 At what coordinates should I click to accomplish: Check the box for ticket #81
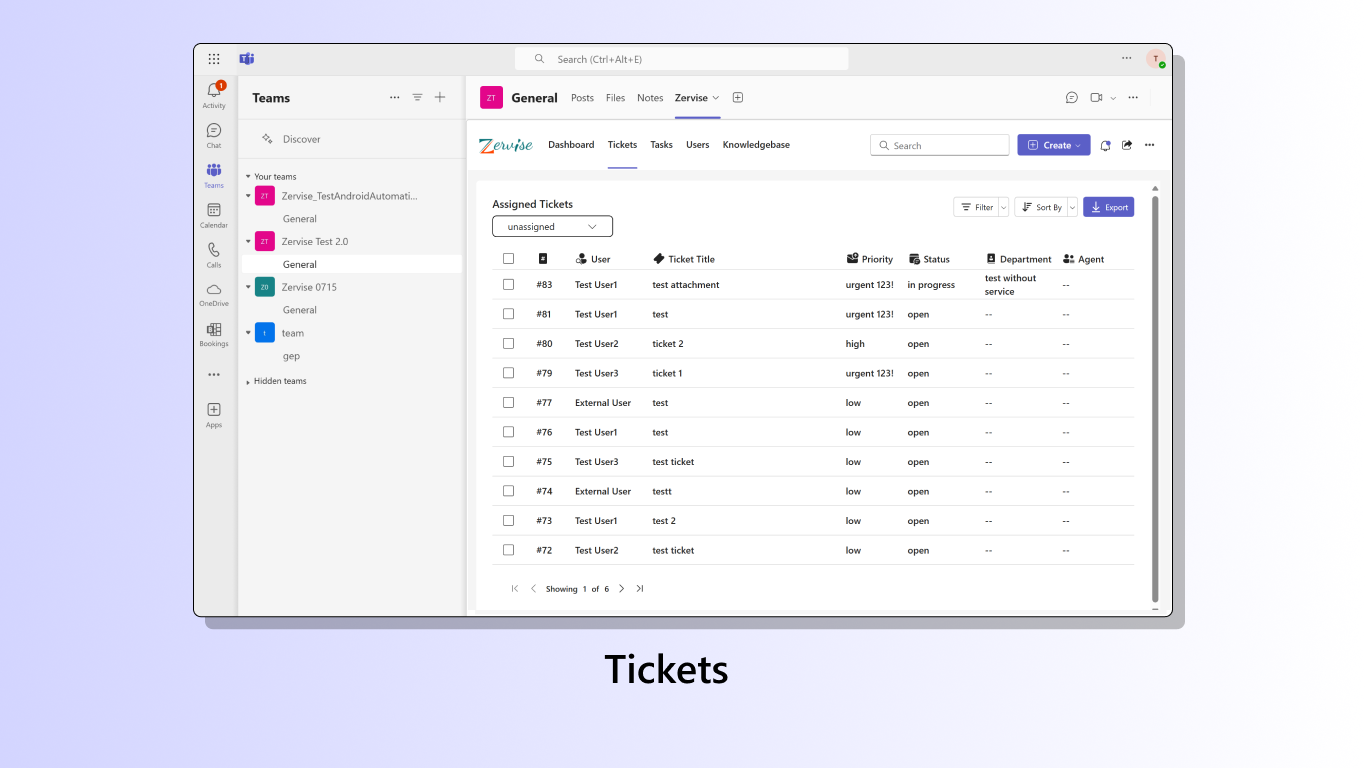[509, 314]
